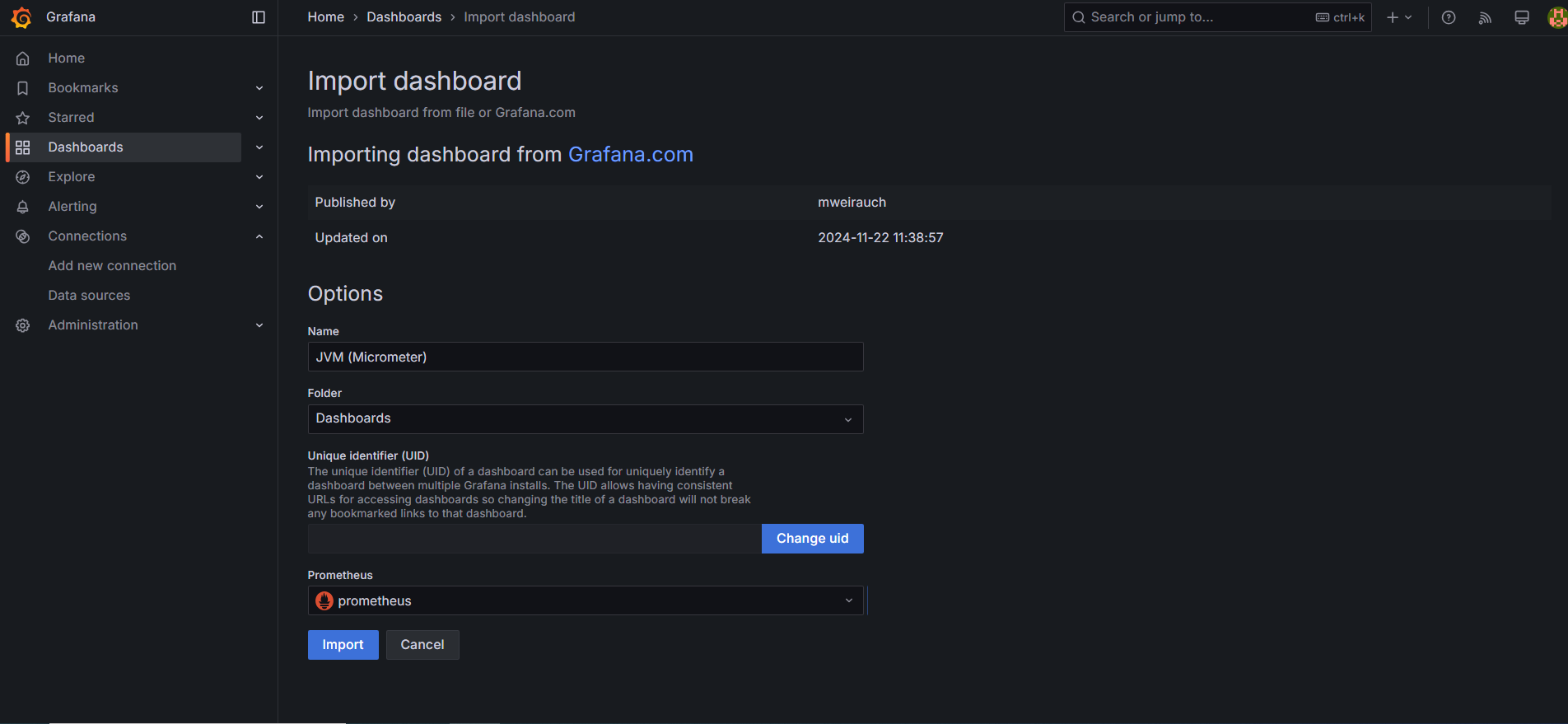The height and width of the screenshot is (724, 1568).
Task: Click the publisher name mweirauch
Action: click(852, 203)
